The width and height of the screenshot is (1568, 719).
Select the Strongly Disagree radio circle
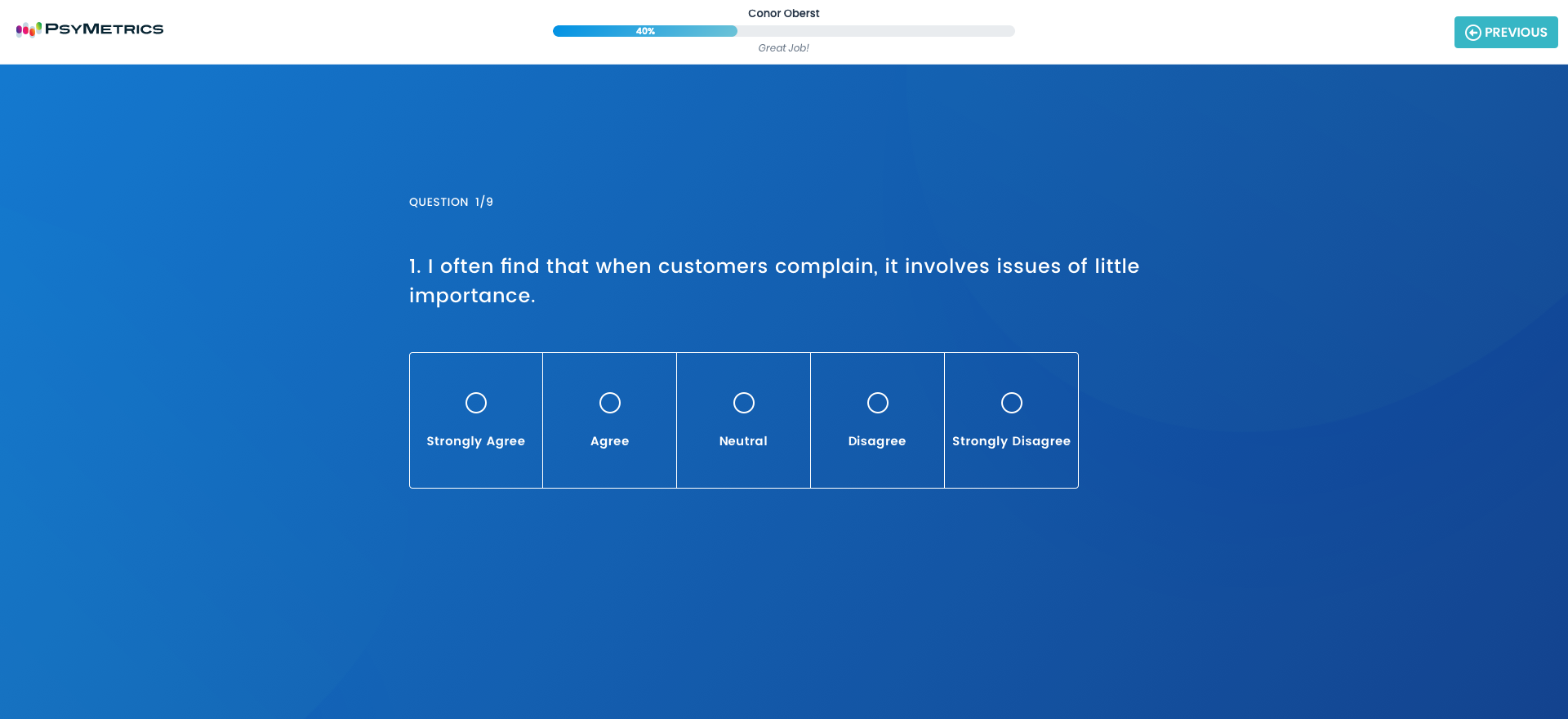(x=1012, y=403)
